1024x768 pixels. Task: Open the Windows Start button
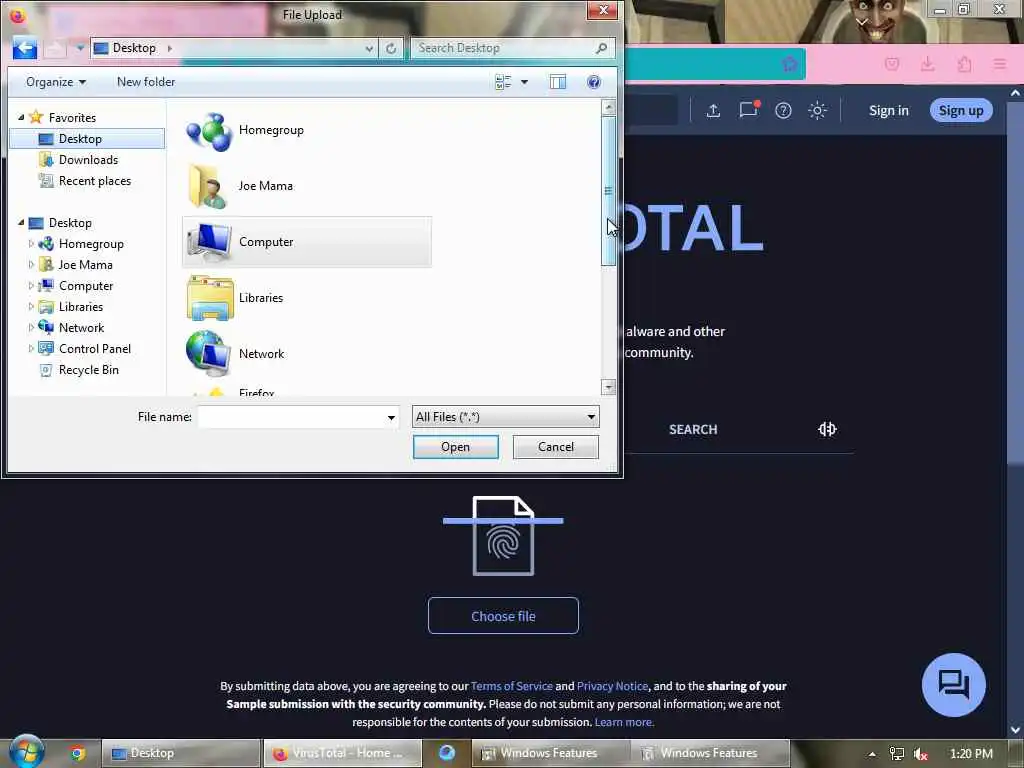[x=26, y=751]
